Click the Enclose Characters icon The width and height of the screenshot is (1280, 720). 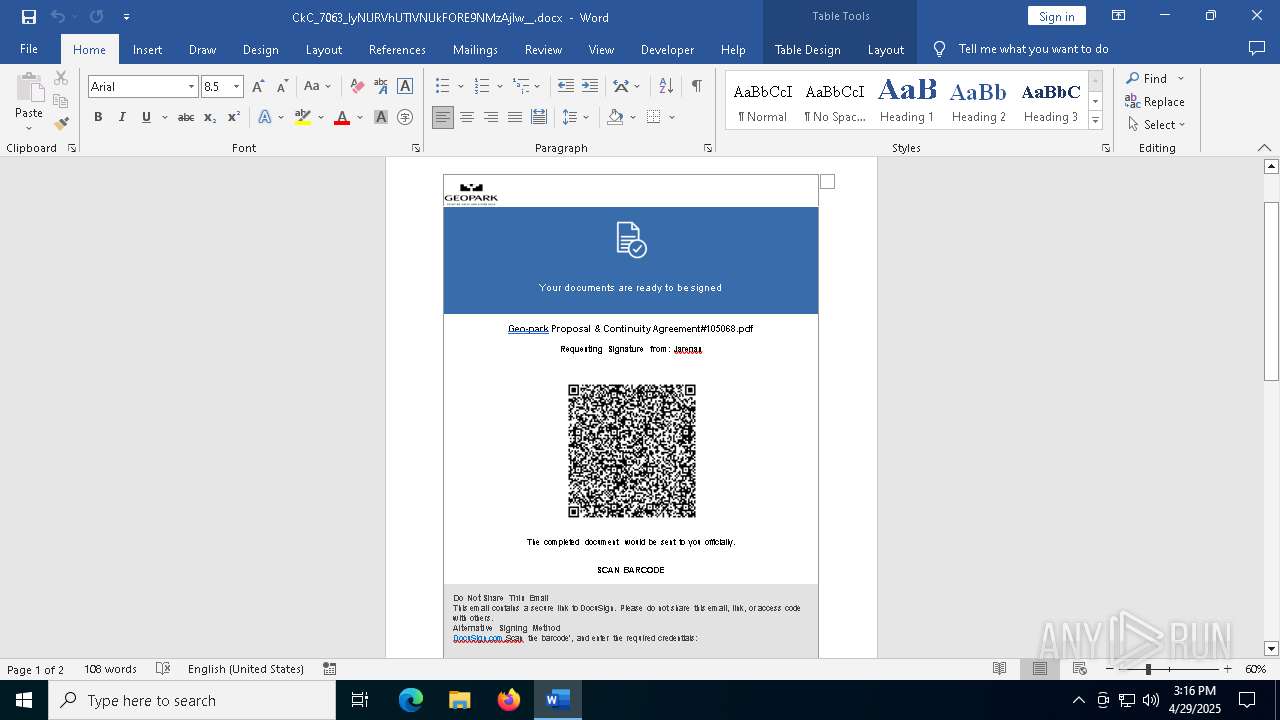point(405,117)
